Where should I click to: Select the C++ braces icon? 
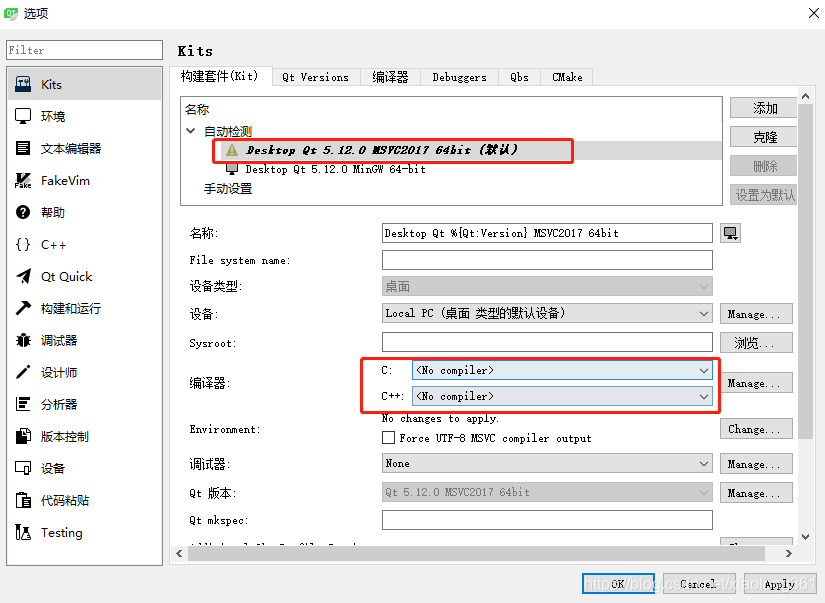[23, 244]
